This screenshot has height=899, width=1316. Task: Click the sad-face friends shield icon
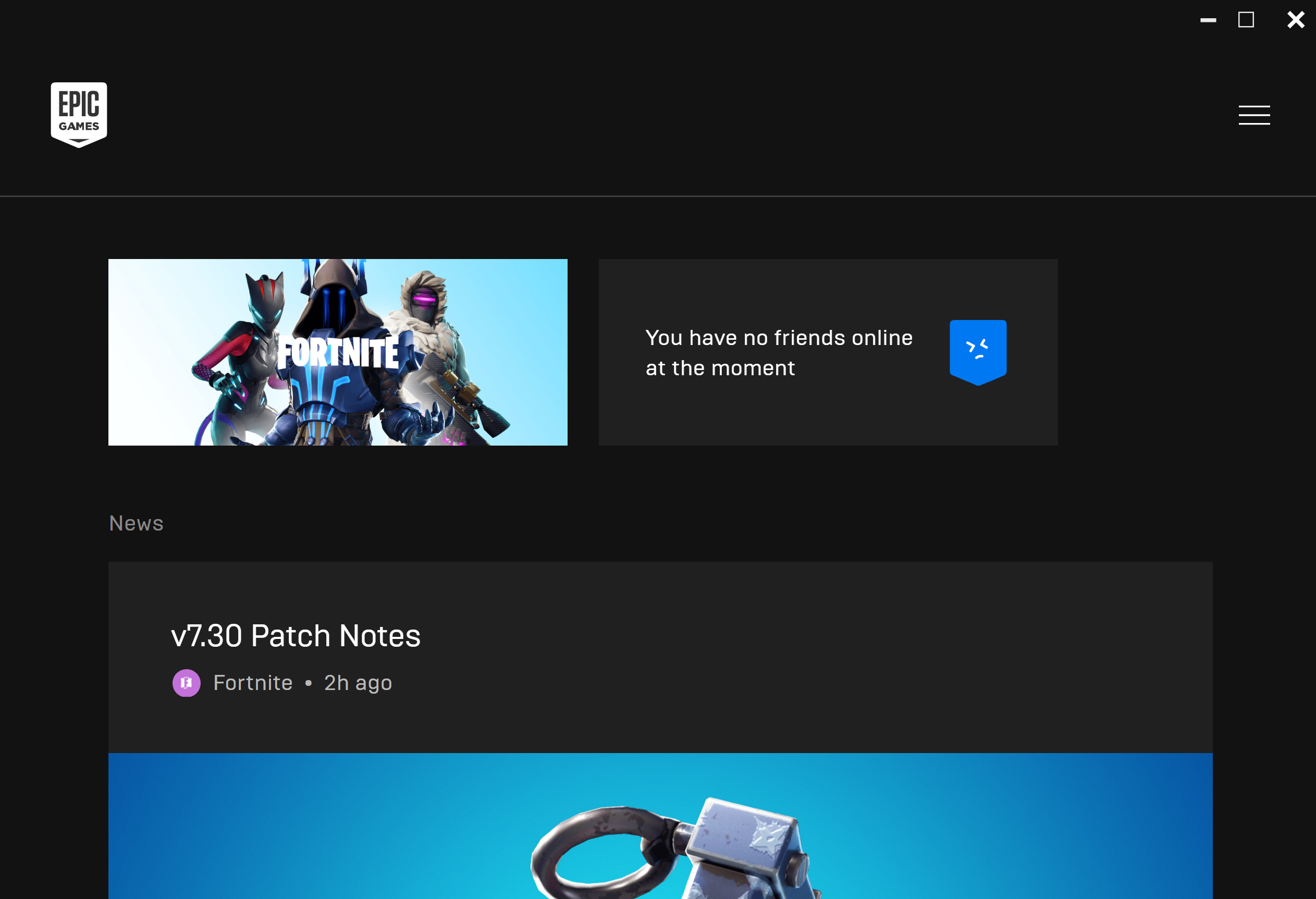pos(977,352)
